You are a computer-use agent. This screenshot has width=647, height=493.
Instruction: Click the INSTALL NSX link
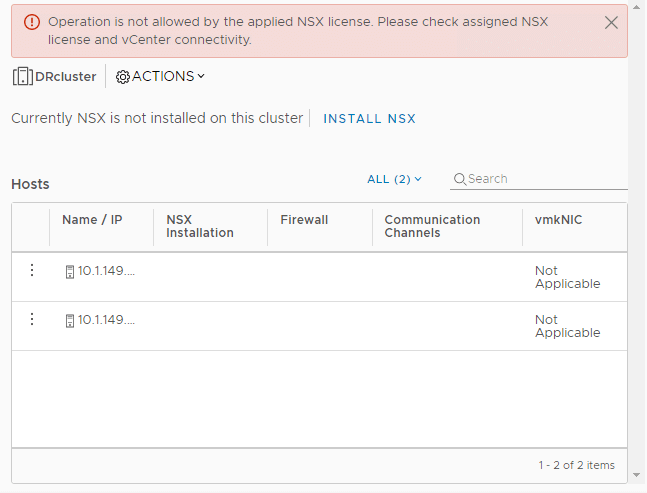pos(369,118)
